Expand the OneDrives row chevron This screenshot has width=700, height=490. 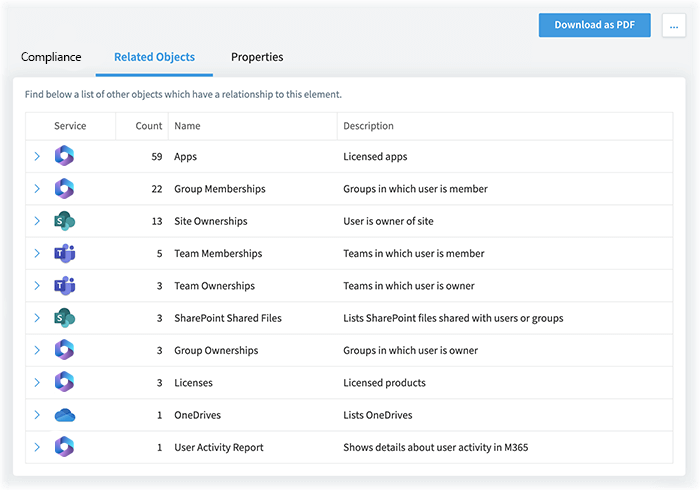(37, 415)
